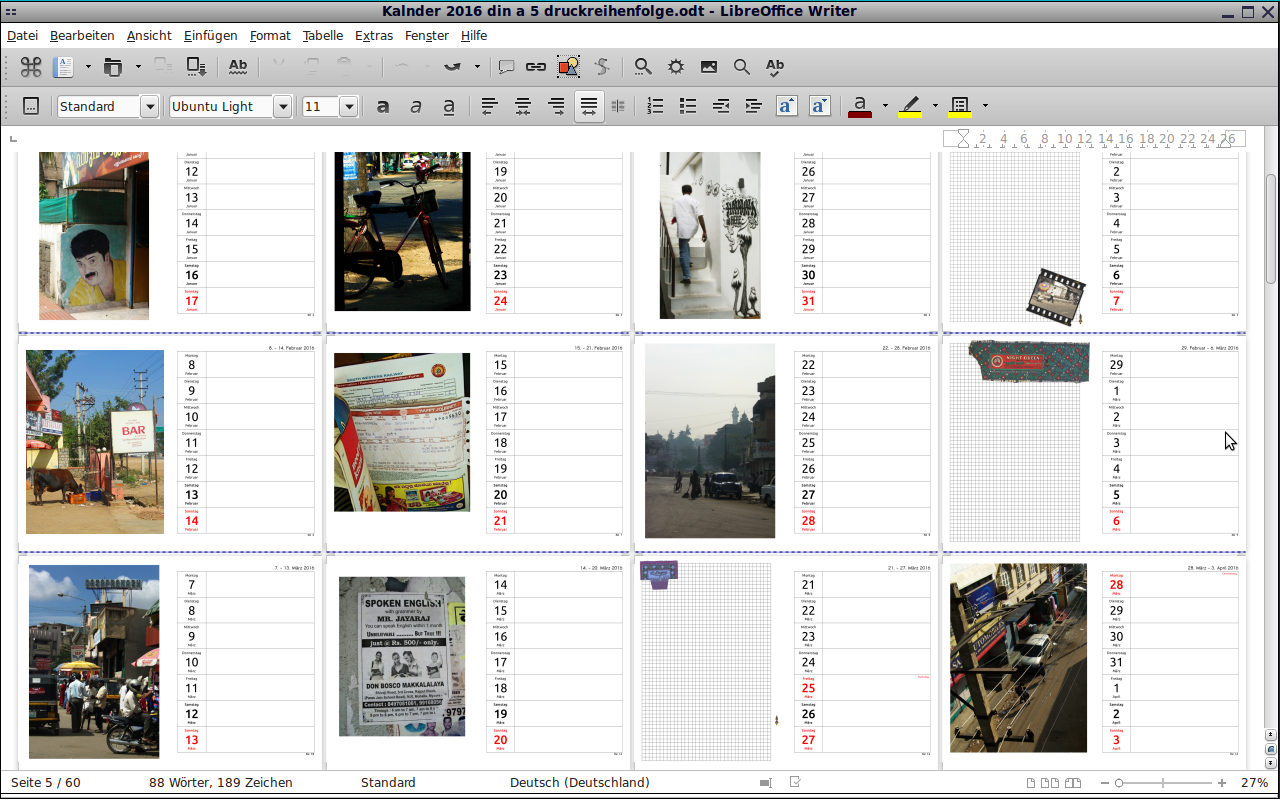
Task: Click the Deutsch (Deutschland) language status field
Action: point(579,782)
